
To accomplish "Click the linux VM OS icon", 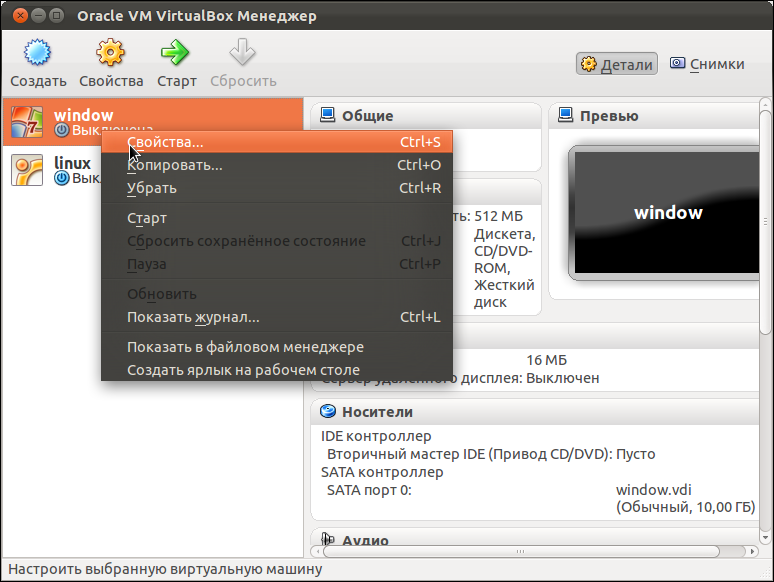I will [x=27, y=170].
